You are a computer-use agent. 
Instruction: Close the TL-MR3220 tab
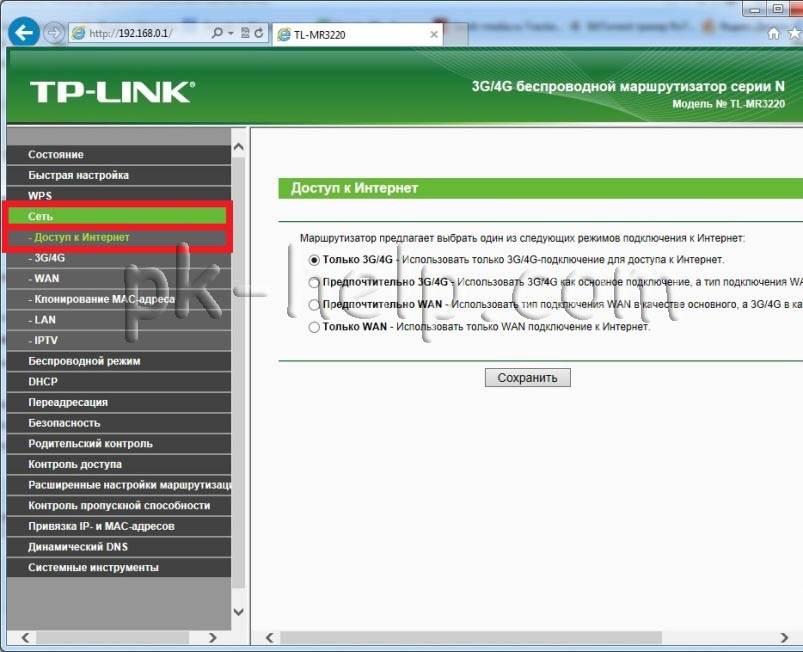434,34
